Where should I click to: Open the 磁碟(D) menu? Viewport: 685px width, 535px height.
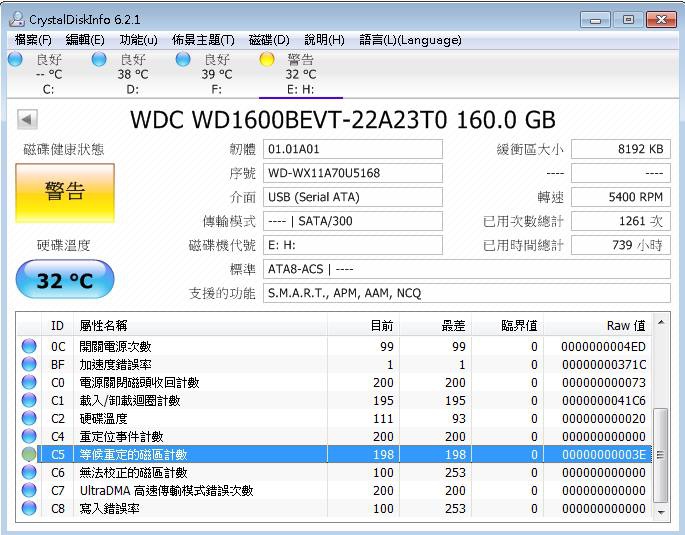point(269,40)
